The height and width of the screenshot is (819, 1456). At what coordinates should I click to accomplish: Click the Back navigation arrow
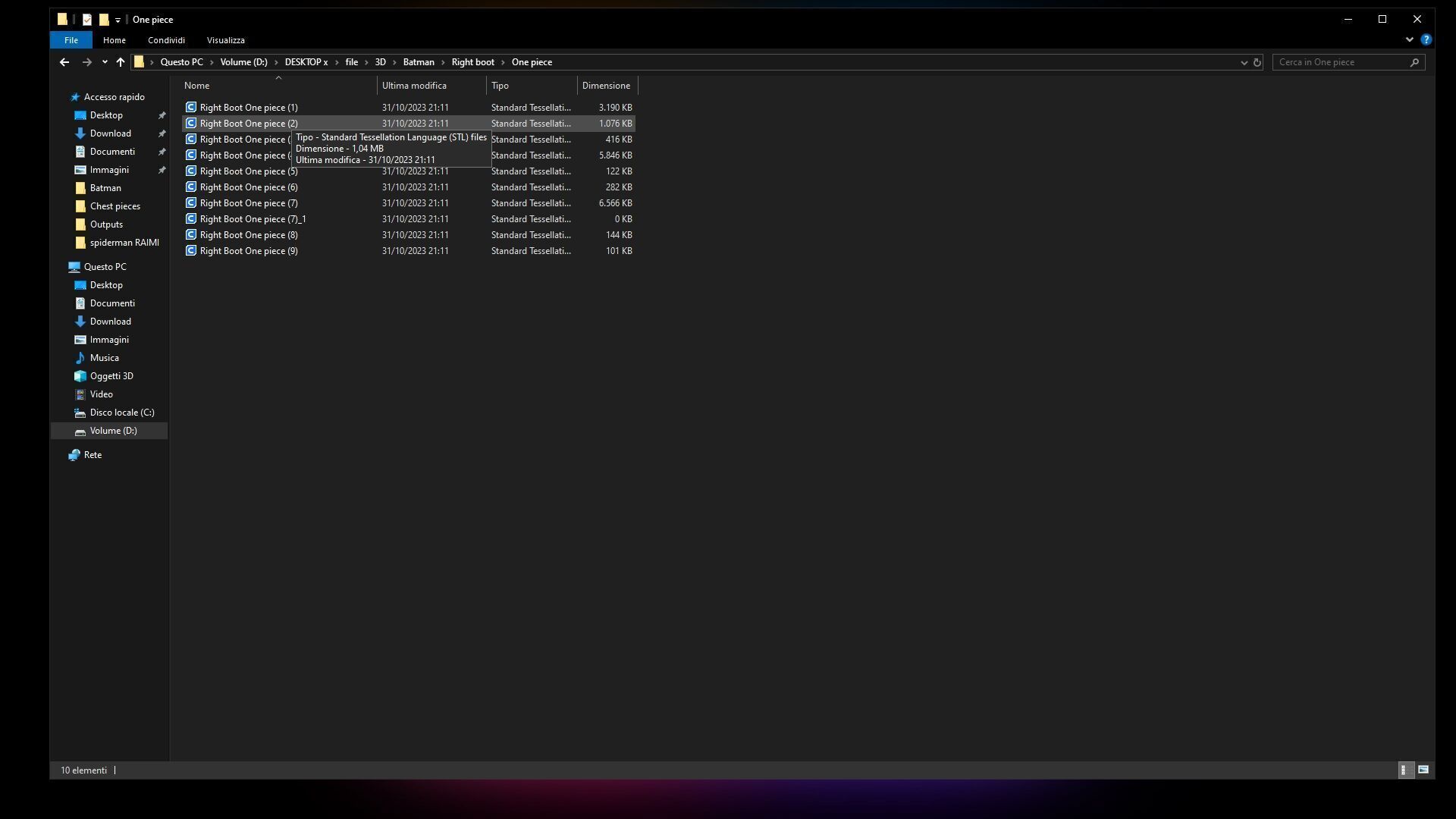[x=64, y=62]
